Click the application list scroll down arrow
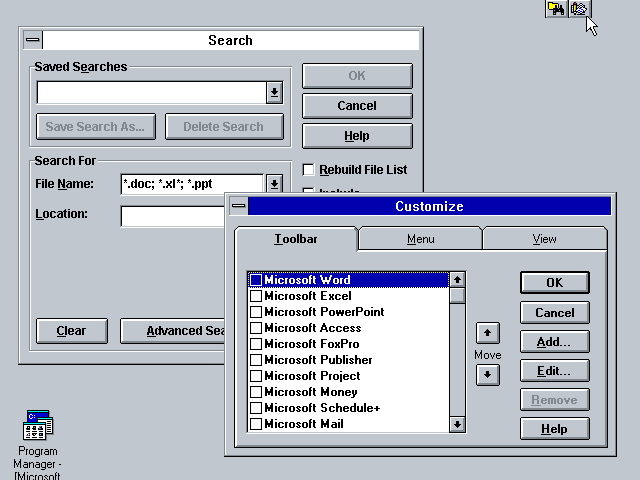 click(457, 424)
